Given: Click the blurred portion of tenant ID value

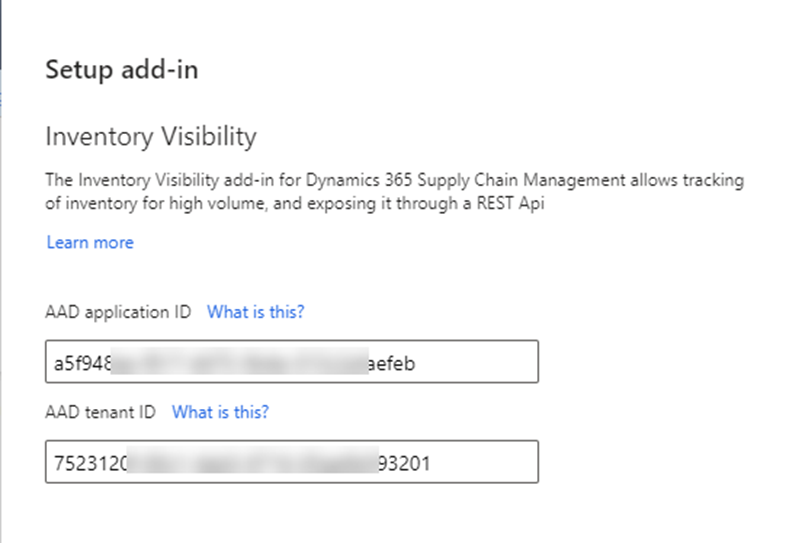Looking at the screenshot, I should click(x=253, y=461).
